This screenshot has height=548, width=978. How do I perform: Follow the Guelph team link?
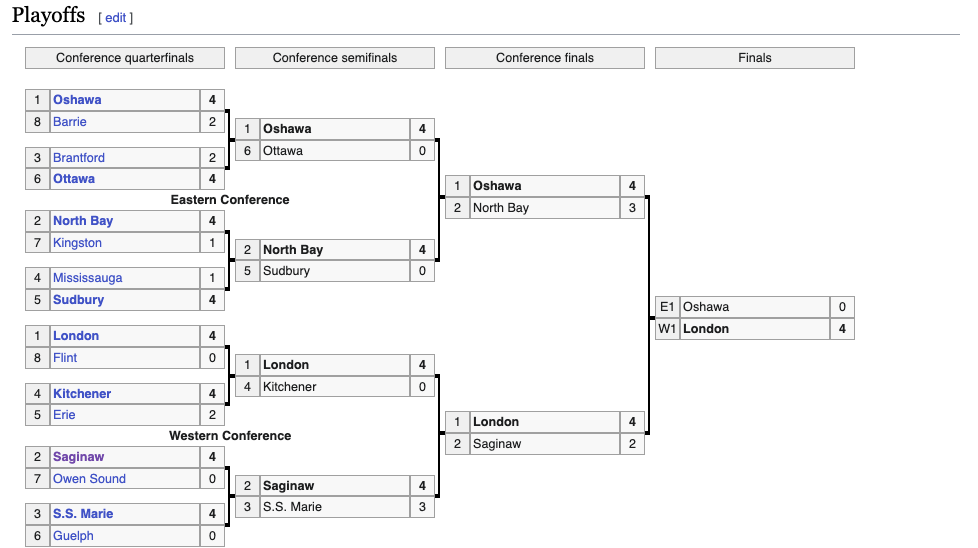[x=73, y=536]
